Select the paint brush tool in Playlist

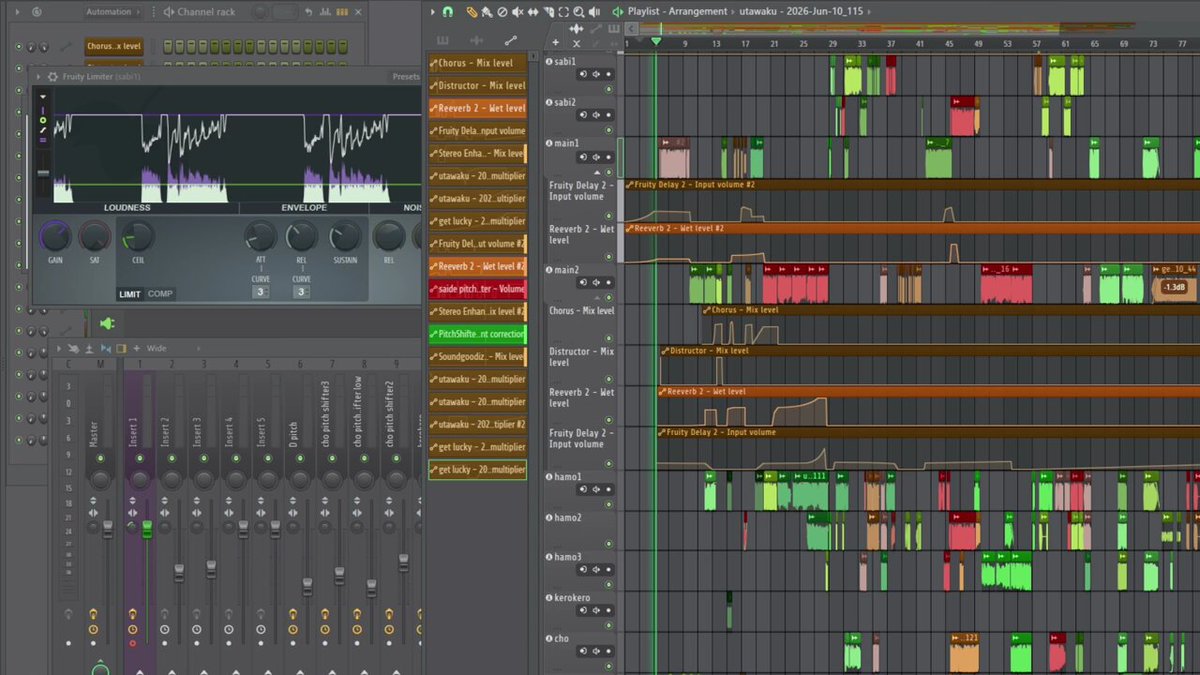[487, 12]
